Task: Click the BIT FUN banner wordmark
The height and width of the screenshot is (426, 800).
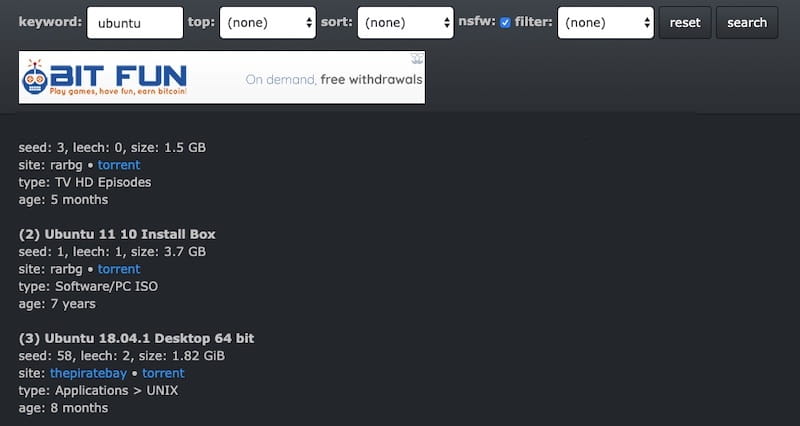Action: pyautogui.click(x=118, y=75)
